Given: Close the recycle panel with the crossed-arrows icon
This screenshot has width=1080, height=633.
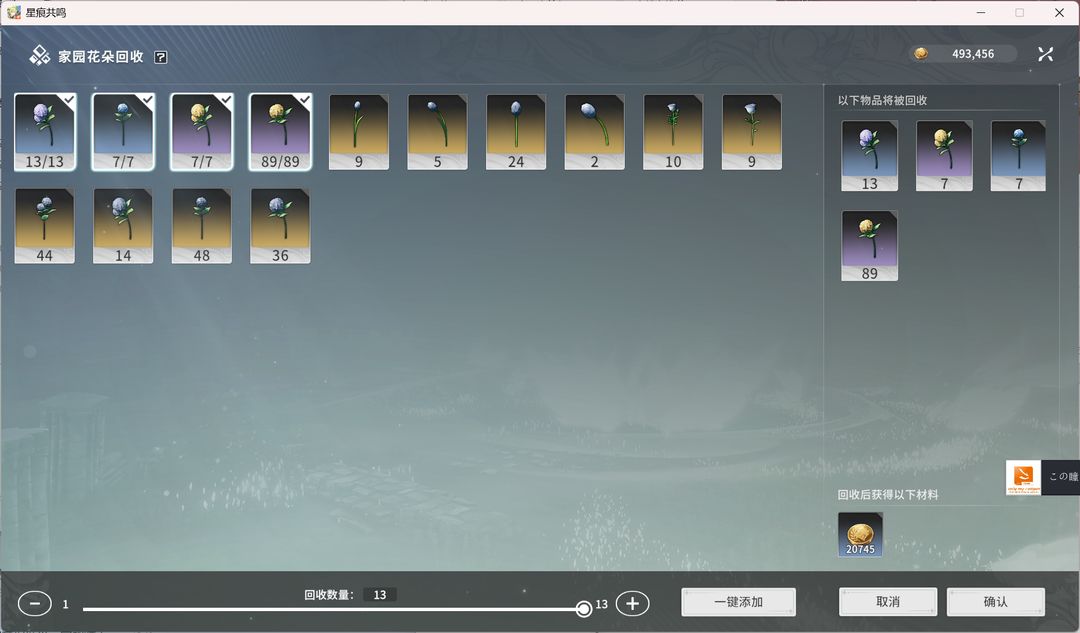Looking at the screenshot, I should 1045,54.
